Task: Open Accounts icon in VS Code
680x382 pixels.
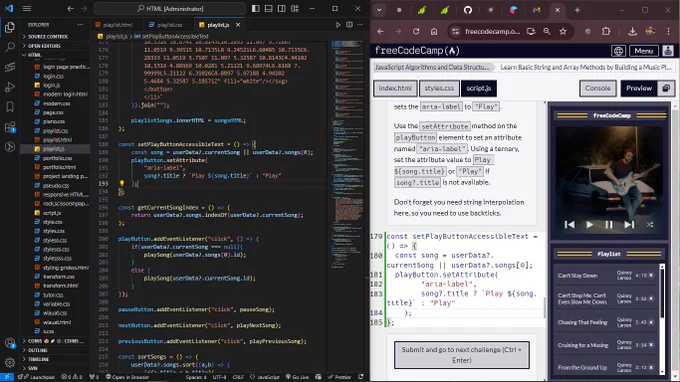Action: click(x=10, y=343)
